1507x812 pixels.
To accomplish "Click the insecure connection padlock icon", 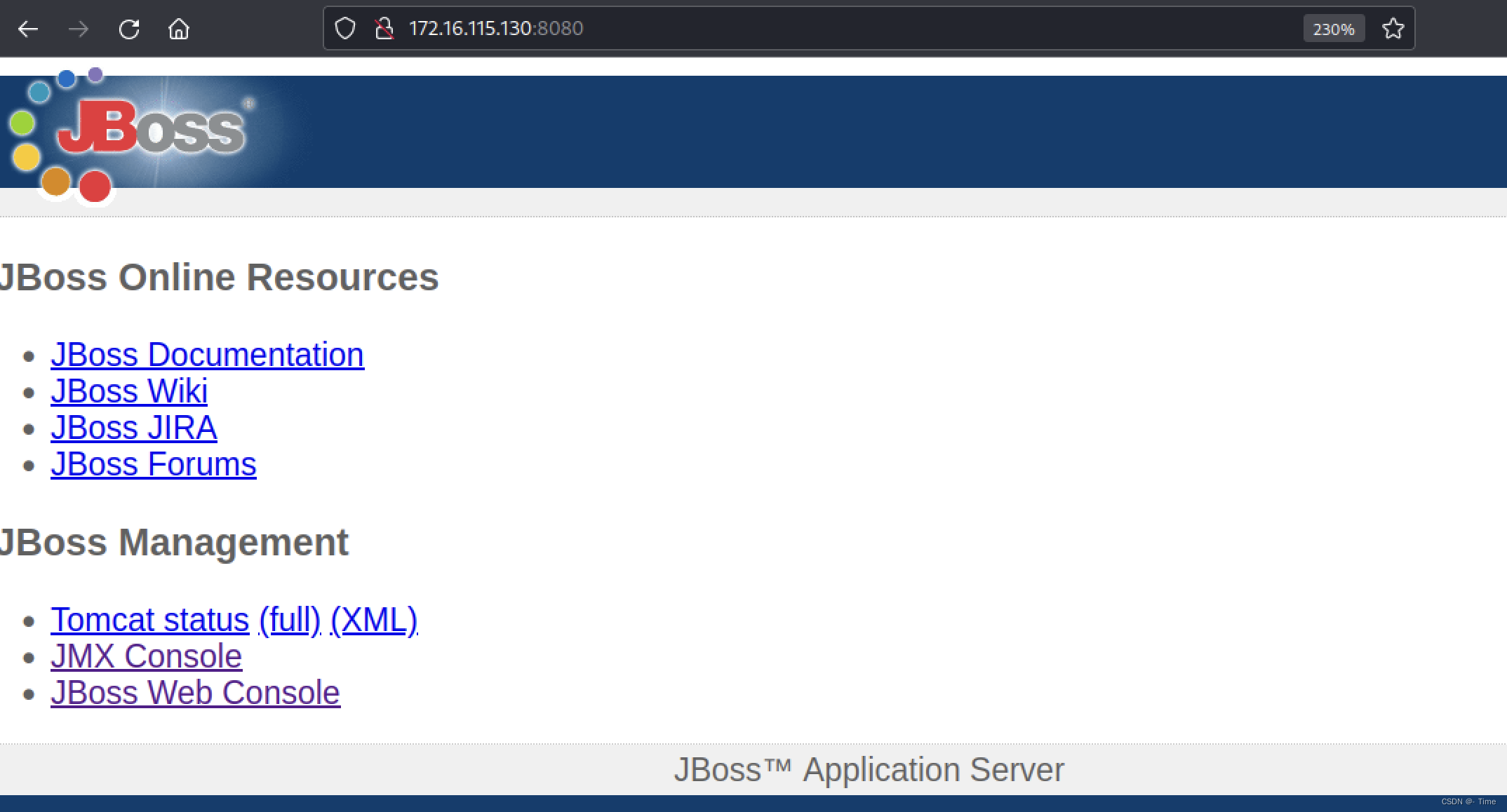I will [x=384, y=28].
